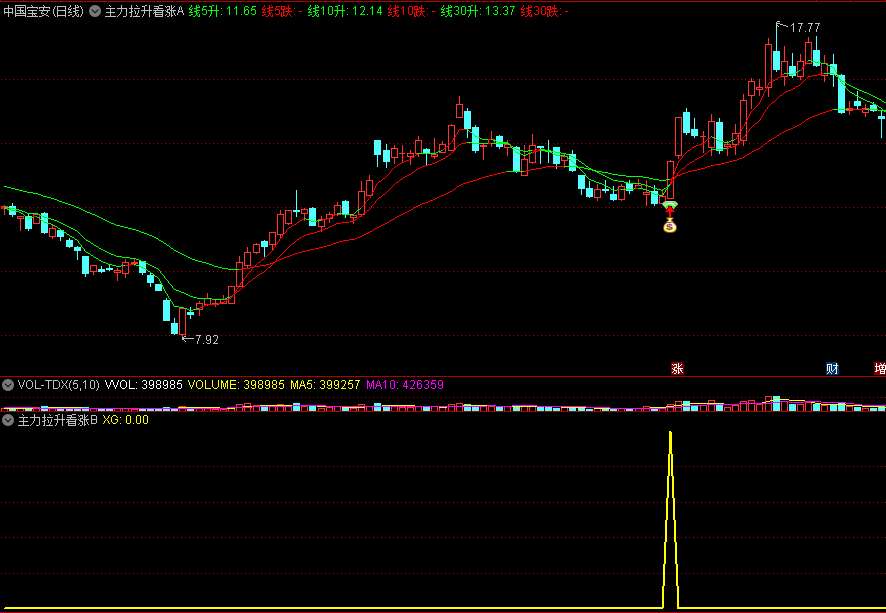Click the red up arrow signal marker
Viewport: 886px width, 613px height.
(x=670, y=212)
